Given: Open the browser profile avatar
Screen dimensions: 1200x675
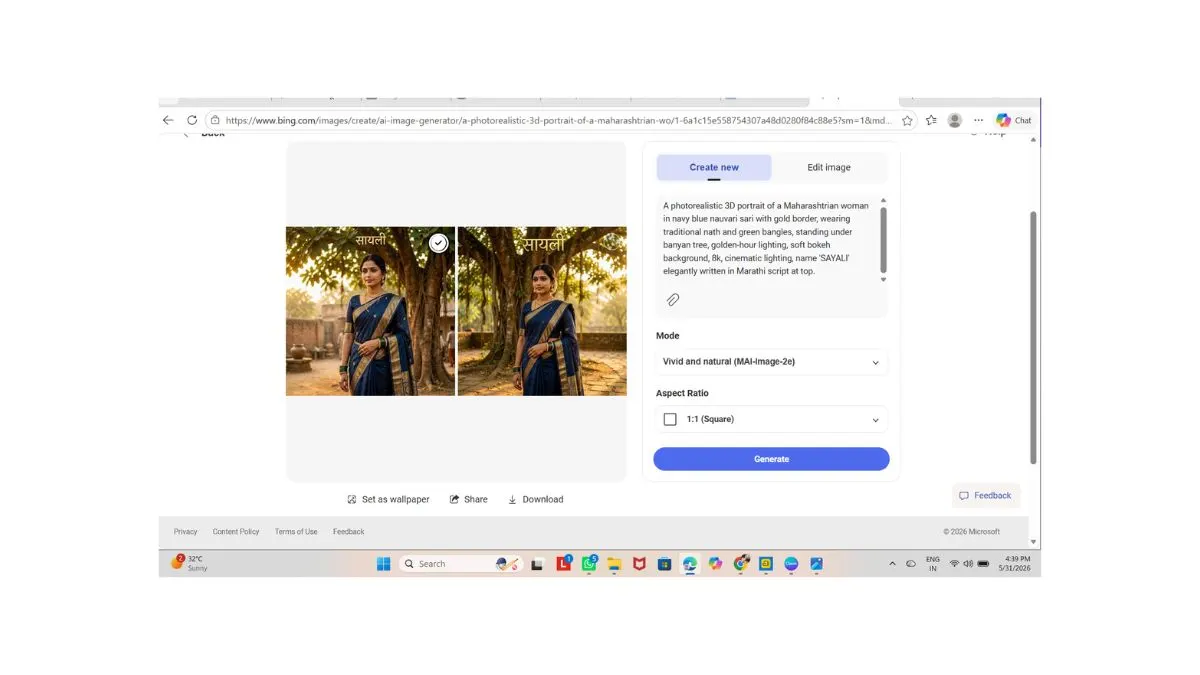Looking at the screenshot, I should click(x=955, y=120).
